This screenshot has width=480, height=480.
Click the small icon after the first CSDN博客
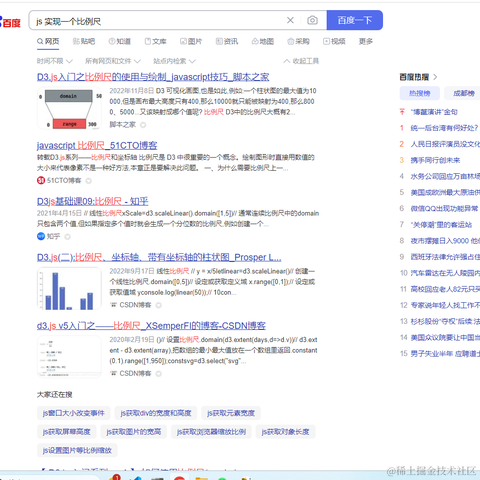(159, 305)
